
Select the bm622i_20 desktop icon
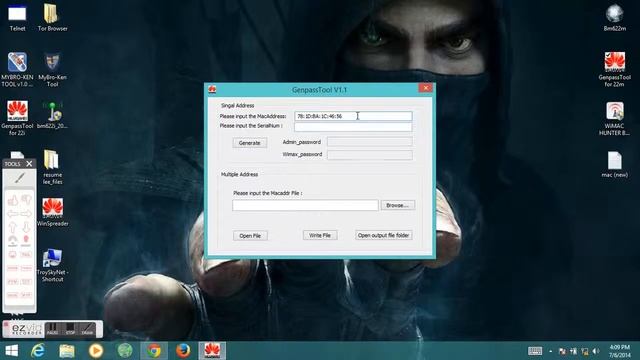coord(52,115)
